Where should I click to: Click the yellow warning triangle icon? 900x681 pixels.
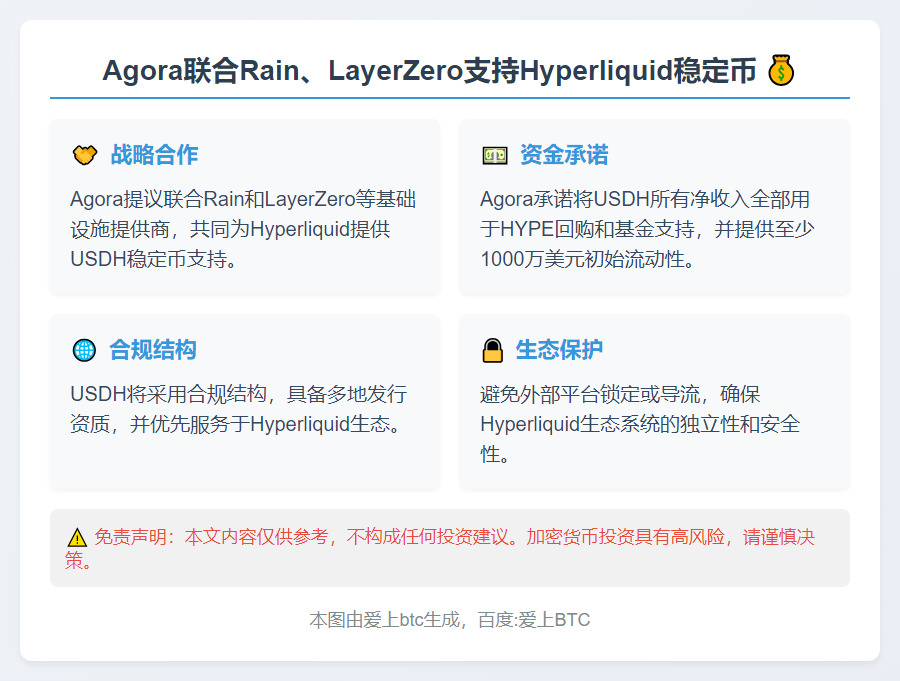point(77,537)
